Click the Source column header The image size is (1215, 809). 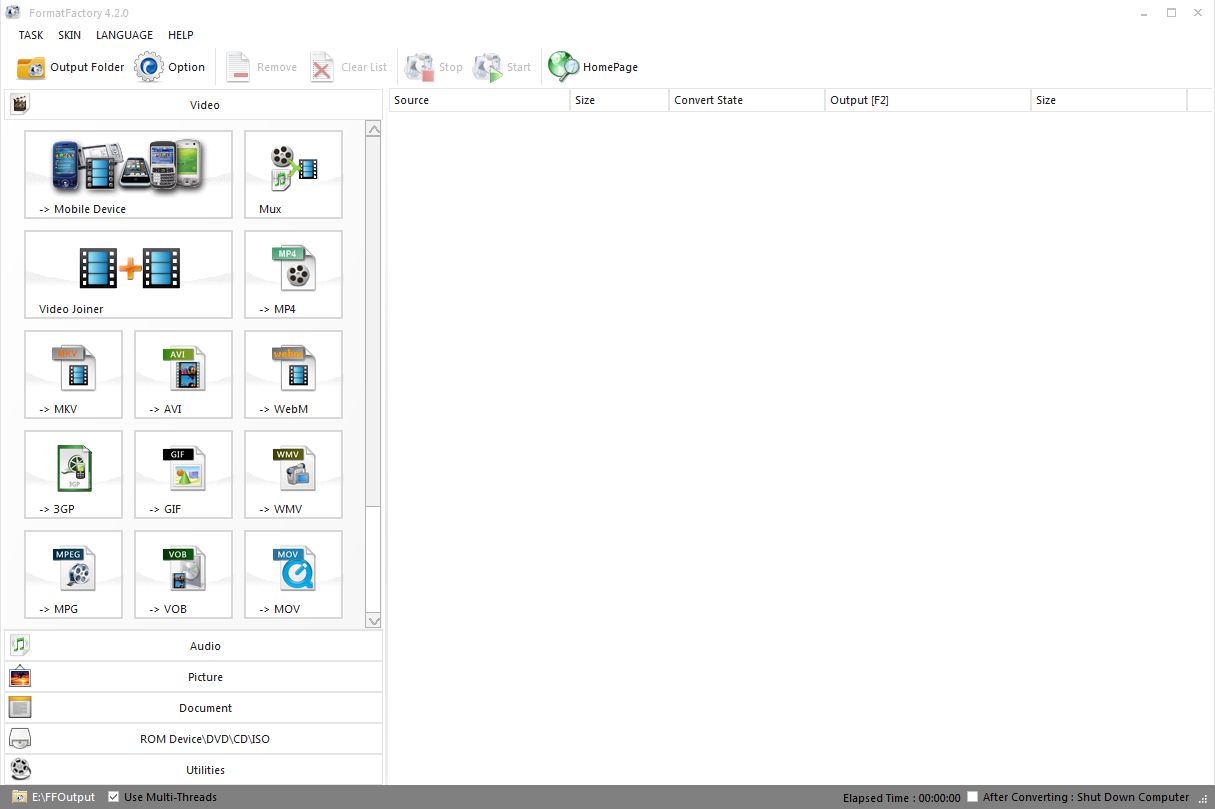479,100
